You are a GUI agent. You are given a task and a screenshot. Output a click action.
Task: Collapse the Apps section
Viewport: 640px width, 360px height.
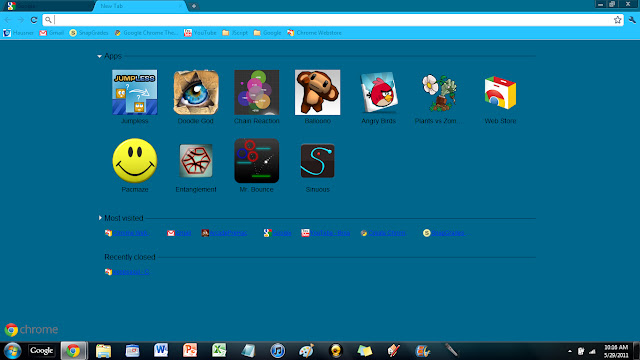[x=100, y=56]
